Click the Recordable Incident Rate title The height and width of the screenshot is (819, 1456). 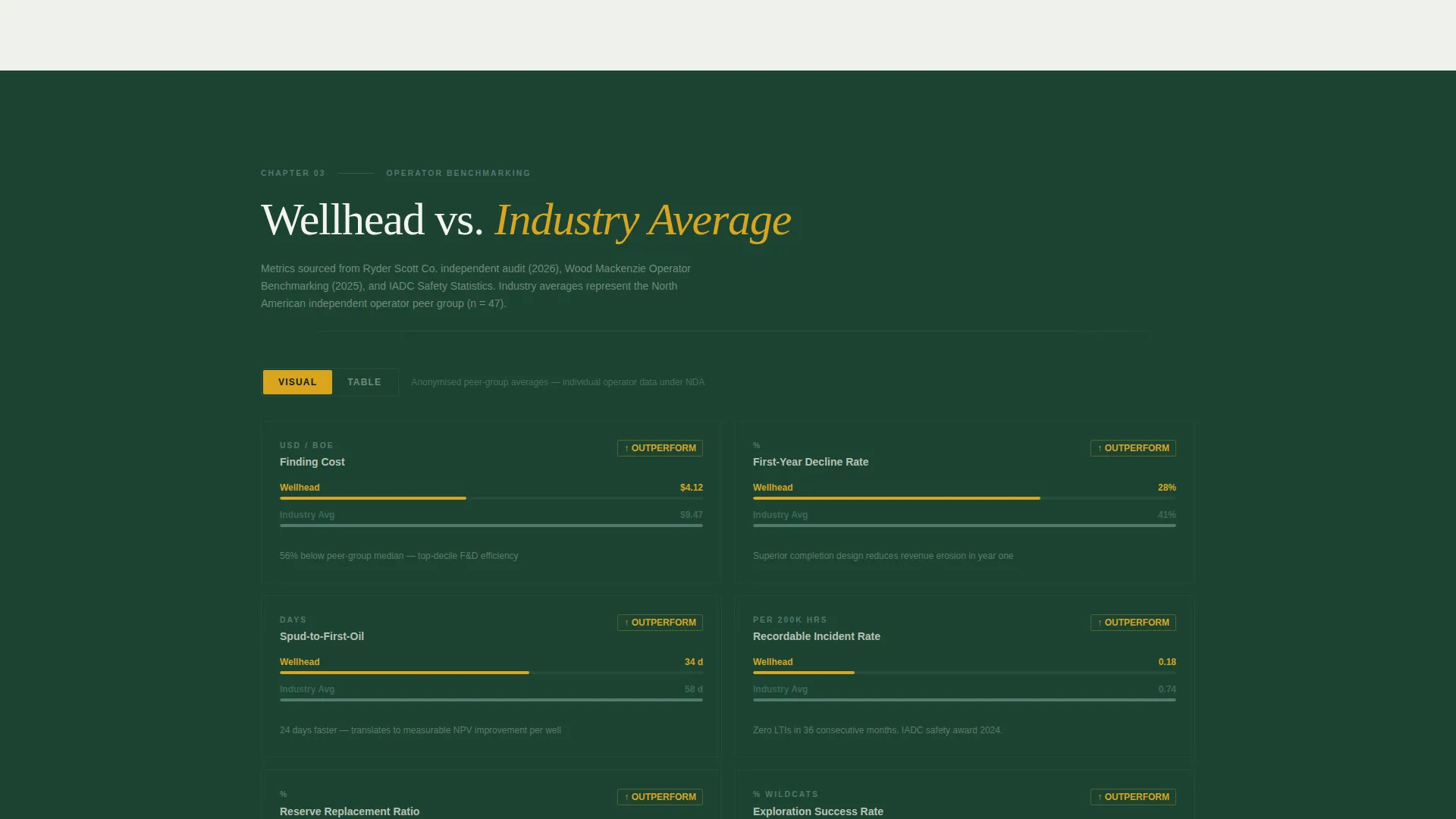pos(817,636)
